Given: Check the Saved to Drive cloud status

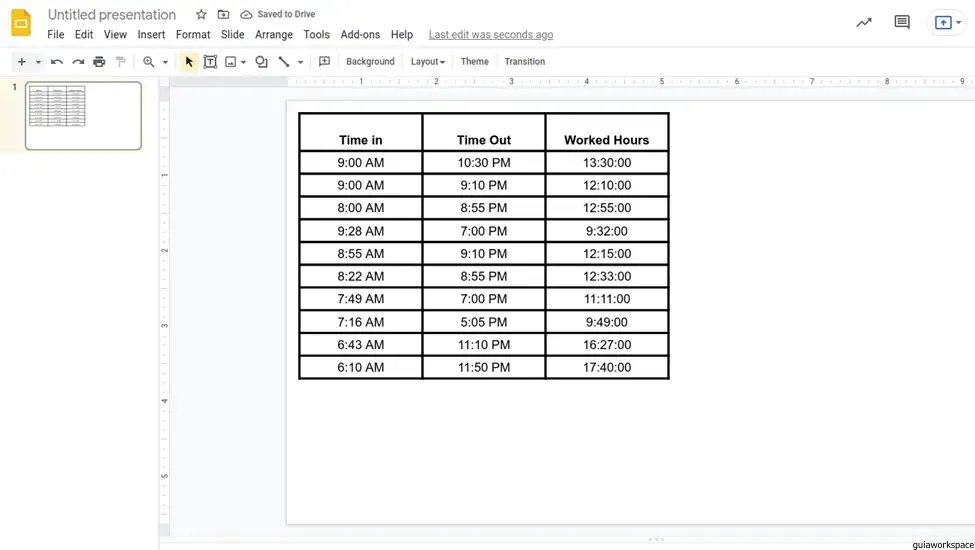Looking at the screenshot, I should [x=278, y=14].
